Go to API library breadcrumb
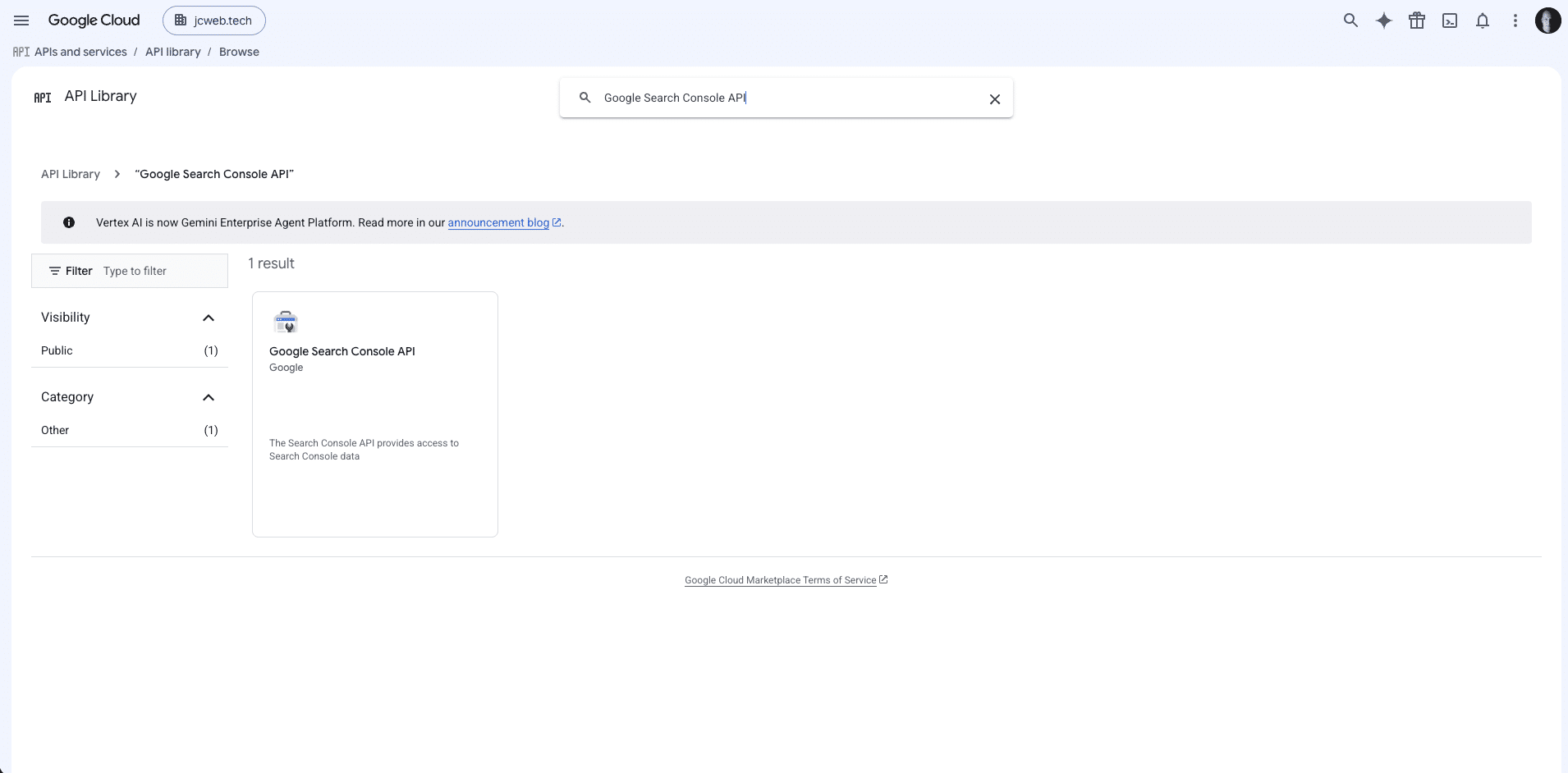Screen dimensions: 1568x773 173,52
